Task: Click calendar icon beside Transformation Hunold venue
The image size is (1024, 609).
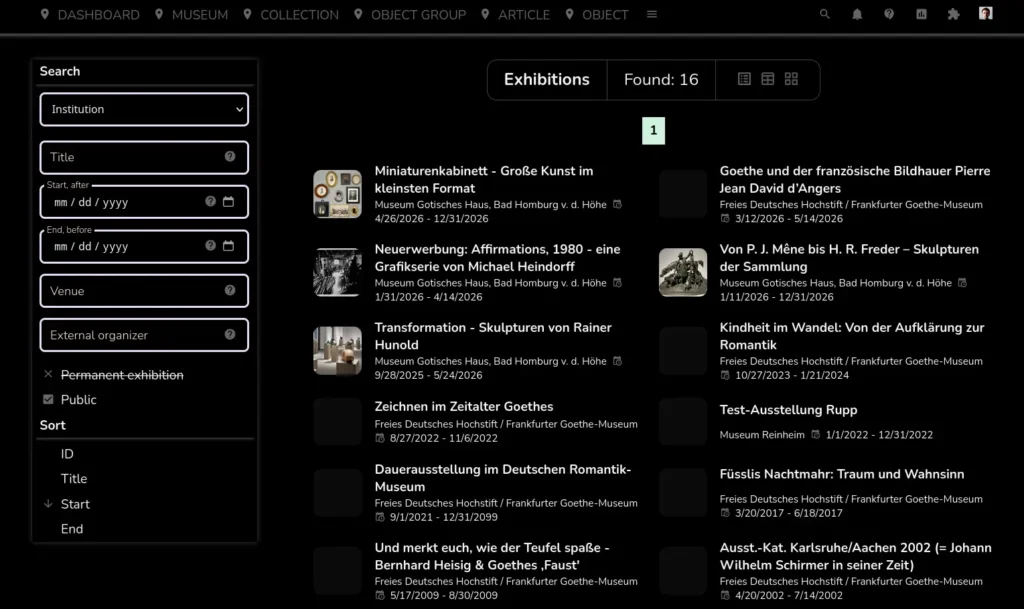Action: point(617,361)
